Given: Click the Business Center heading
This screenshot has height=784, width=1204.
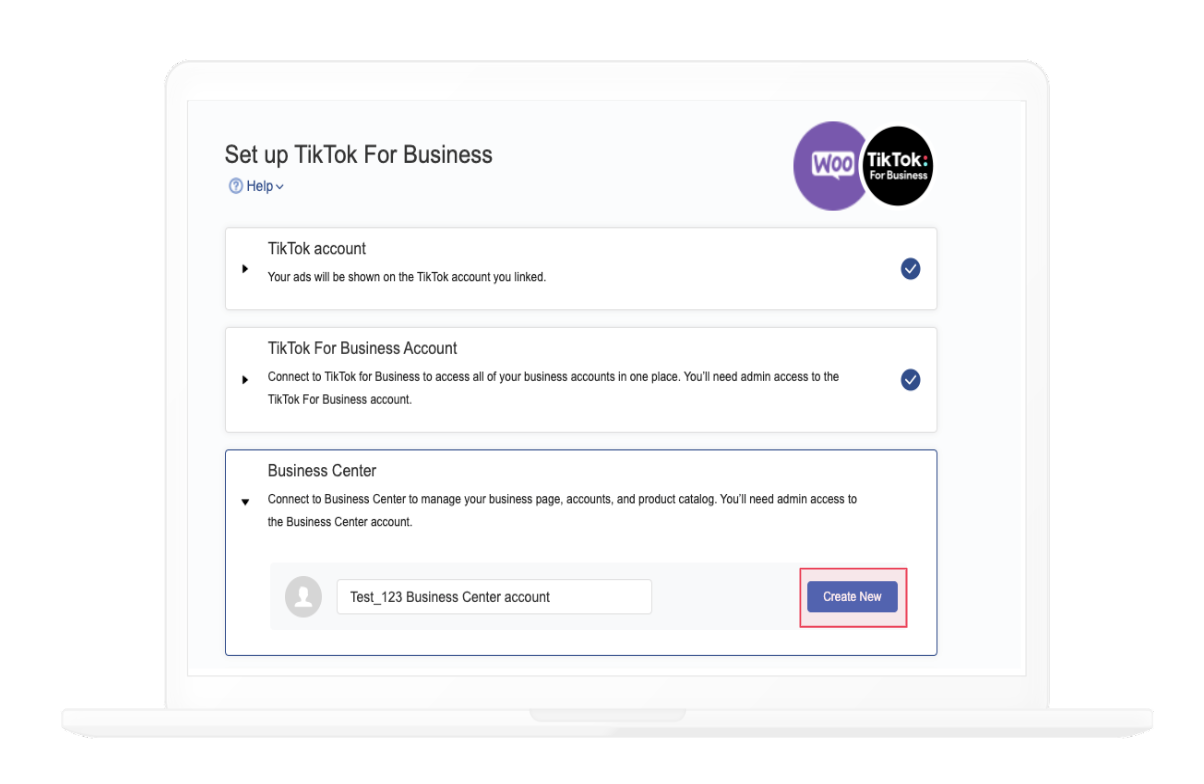Looking at the screenshot, I should click(322, 470).
